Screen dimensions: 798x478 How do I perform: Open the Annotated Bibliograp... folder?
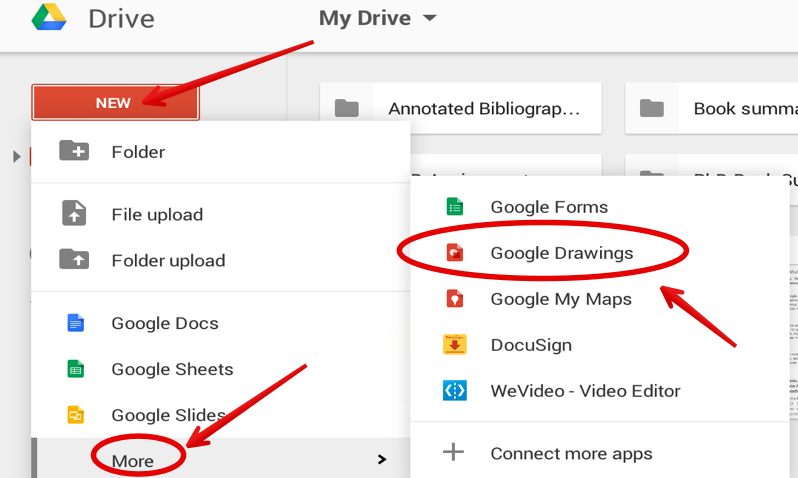(x=461, y=108)
